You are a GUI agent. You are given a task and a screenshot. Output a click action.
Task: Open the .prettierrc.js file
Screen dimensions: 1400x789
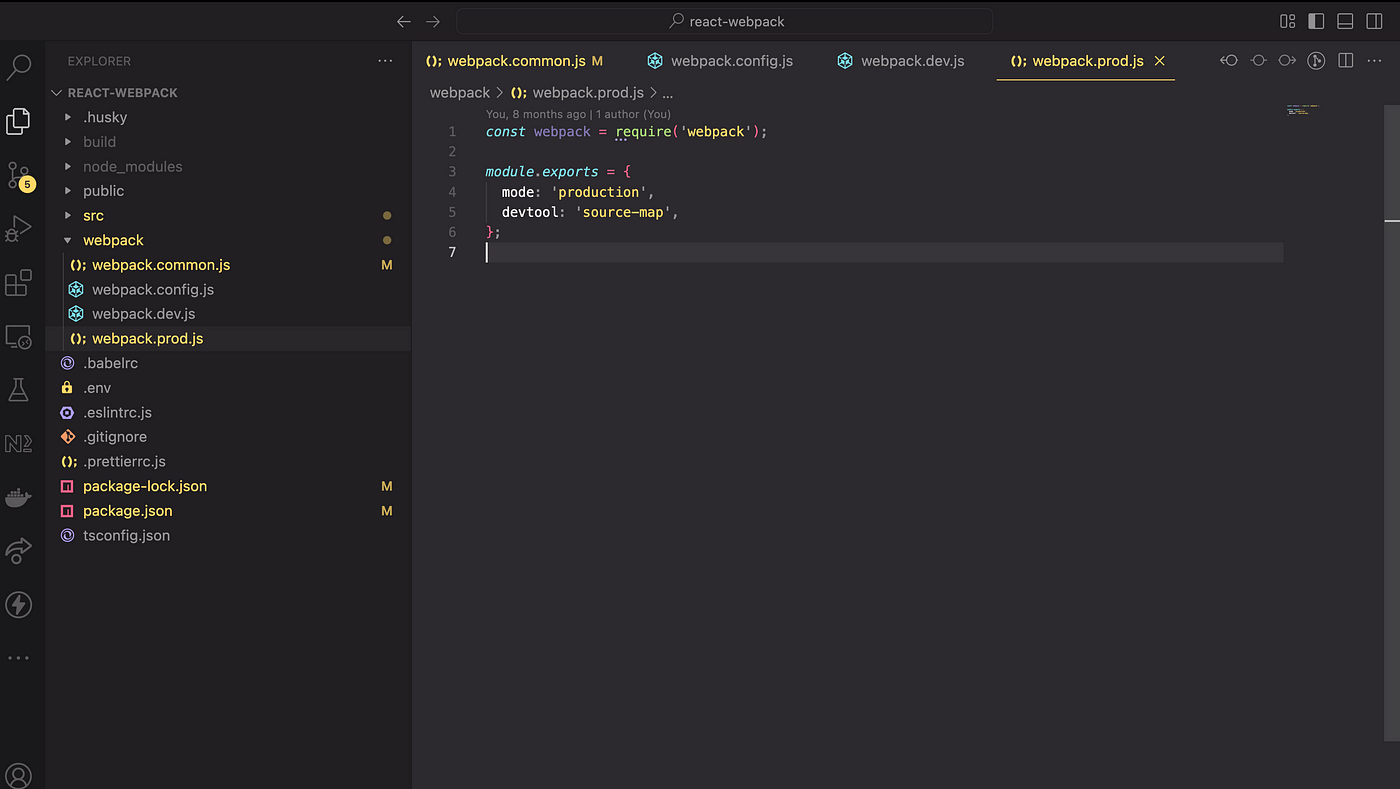[228, 461]
